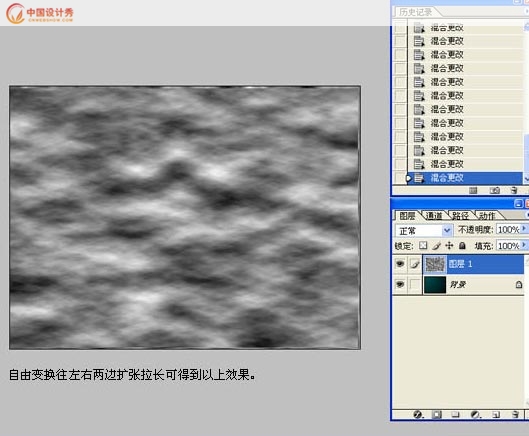Toggle lock image pixels brush icon
This screenshot has width=529, height=436.
tap(436, 246)
